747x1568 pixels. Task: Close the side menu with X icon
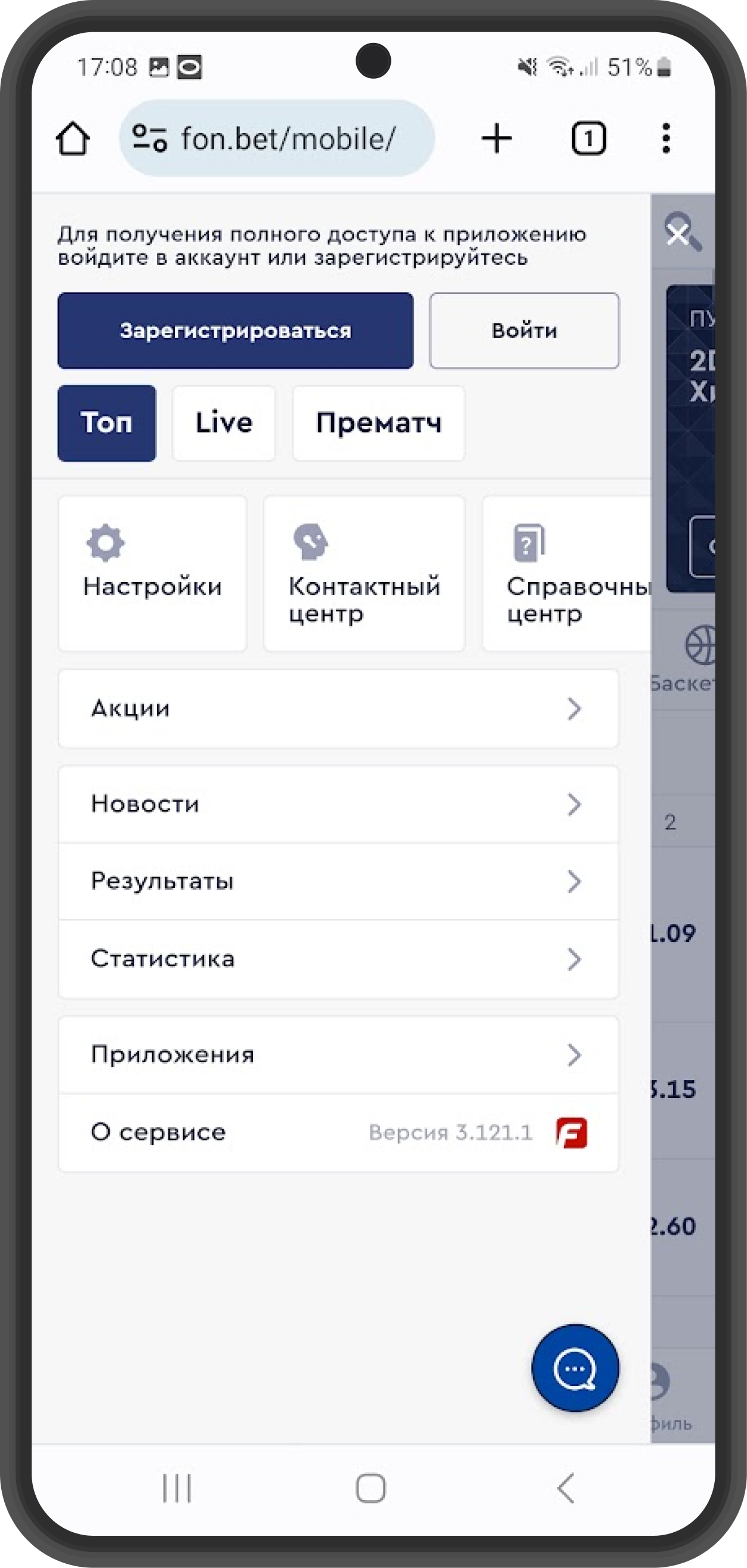pyautogui.click(x=678, y=233)
